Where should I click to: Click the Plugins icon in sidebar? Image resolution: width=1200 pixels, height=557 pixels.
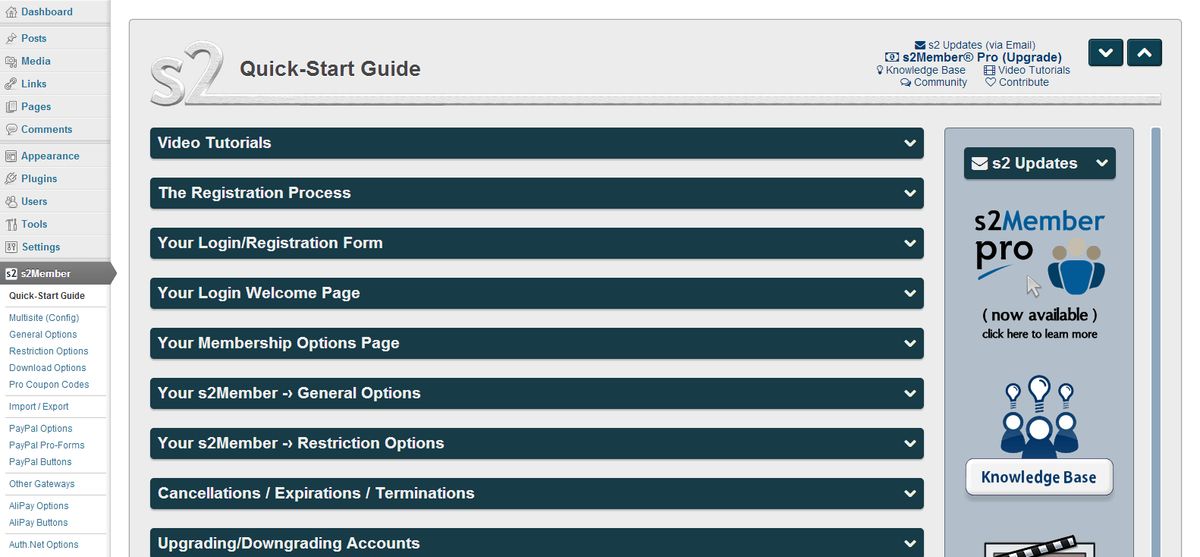pos(11,179)
